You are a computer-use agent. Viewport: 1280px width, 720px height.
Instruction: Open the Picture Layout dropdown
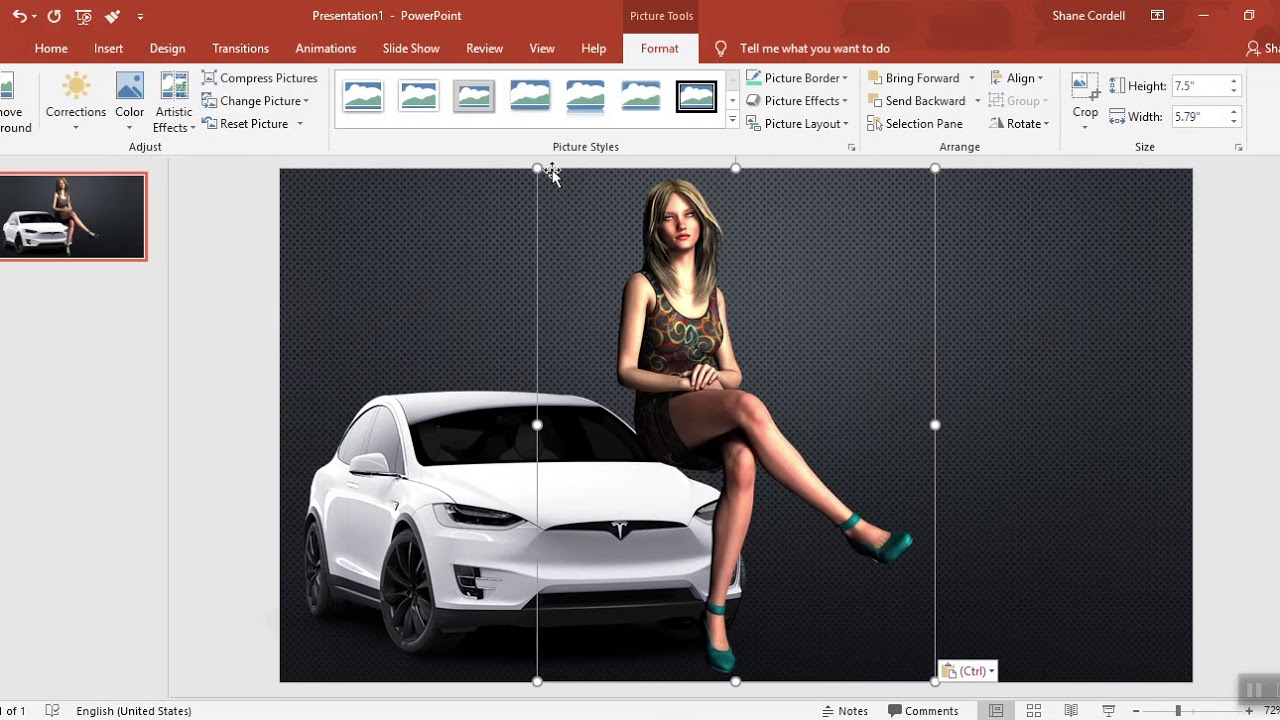click(797, 124)
